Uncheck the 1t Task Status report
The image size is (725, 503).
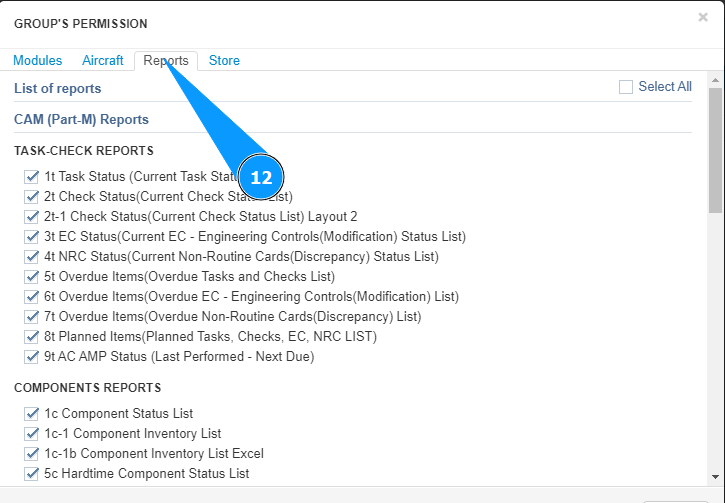[x=32, y=177]
